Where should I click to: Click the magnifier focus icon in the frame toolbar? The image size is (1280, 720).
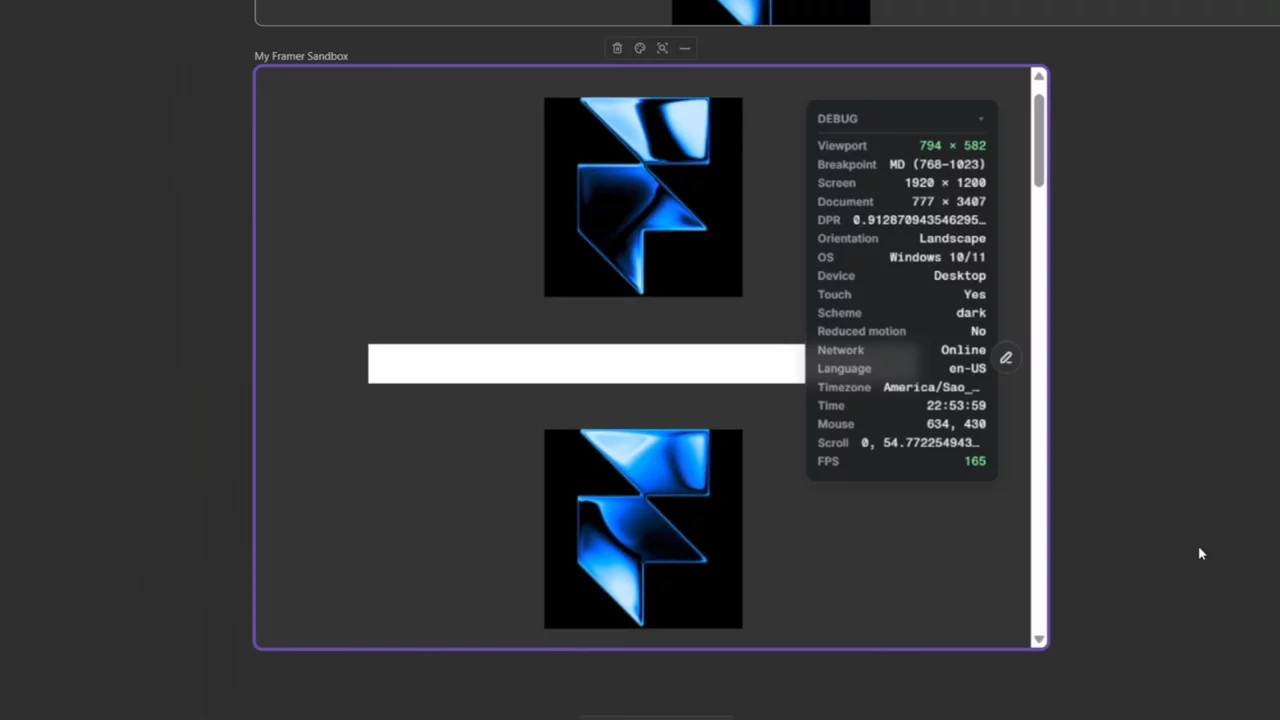click(x=662, y=48)
